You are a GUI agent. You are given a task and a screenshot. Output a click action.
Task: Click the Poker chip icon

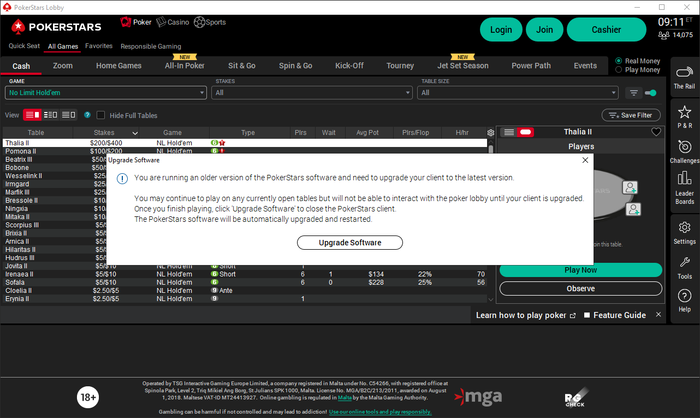point(126,22)
